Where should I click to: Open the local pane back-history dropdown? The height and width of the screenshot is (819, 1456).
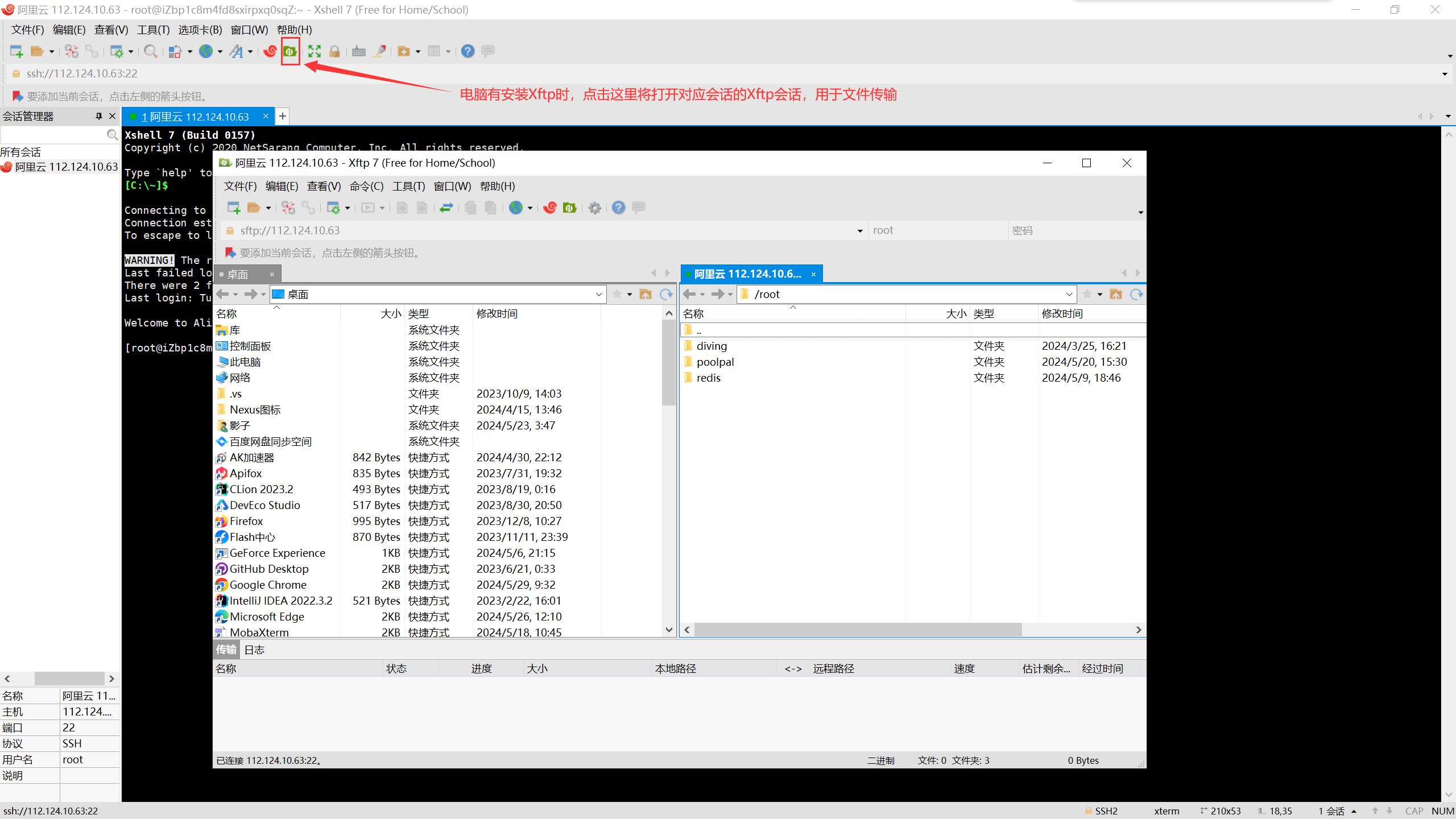235,295
